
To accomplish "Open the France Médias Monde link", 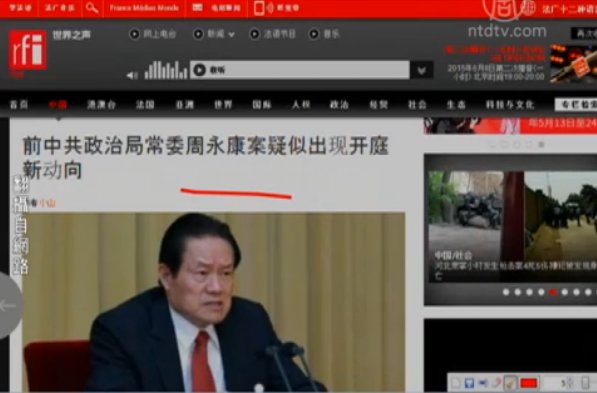I will click(144, 8).
